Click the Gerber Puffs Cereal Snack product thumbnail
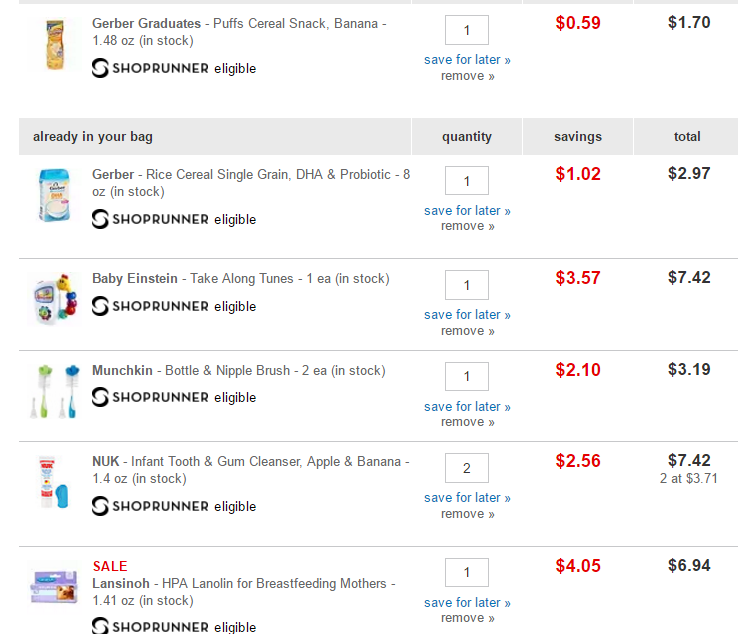This screenshot has height=634, width=738. tap(55, 45)
